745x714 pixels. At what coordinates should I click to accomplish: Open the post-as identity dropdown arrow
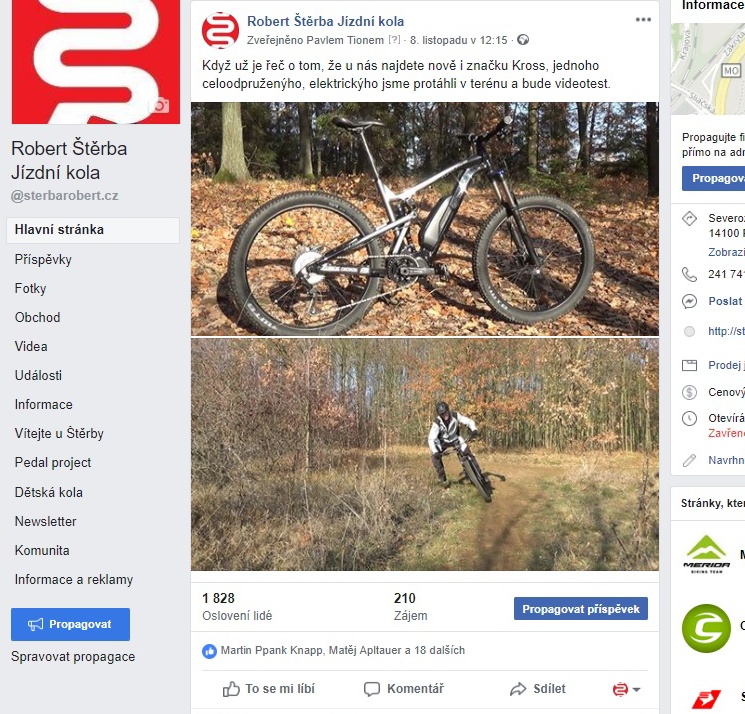(x=637, y=689)
